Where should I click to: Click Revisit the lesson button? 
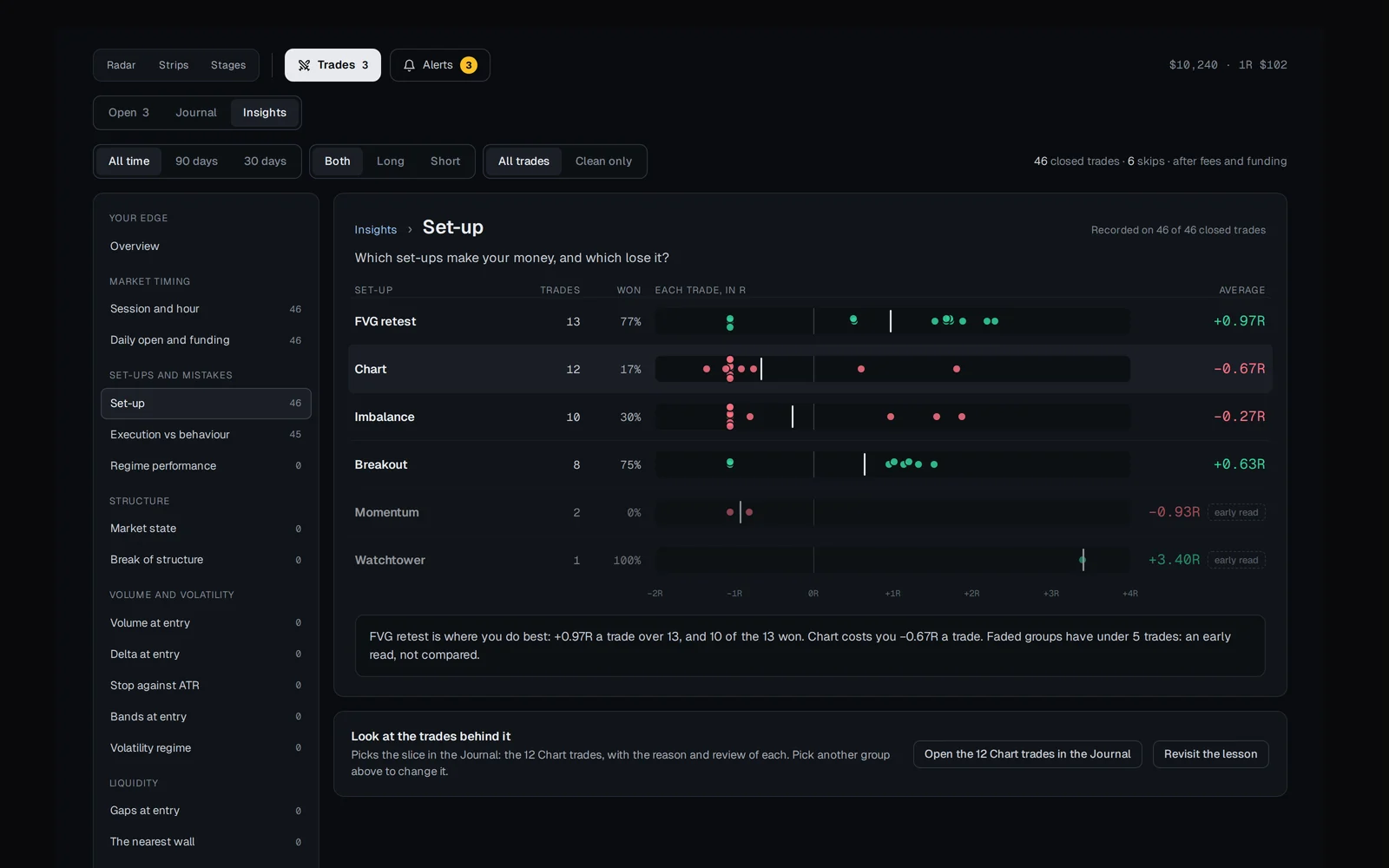tap(1210, 754)
